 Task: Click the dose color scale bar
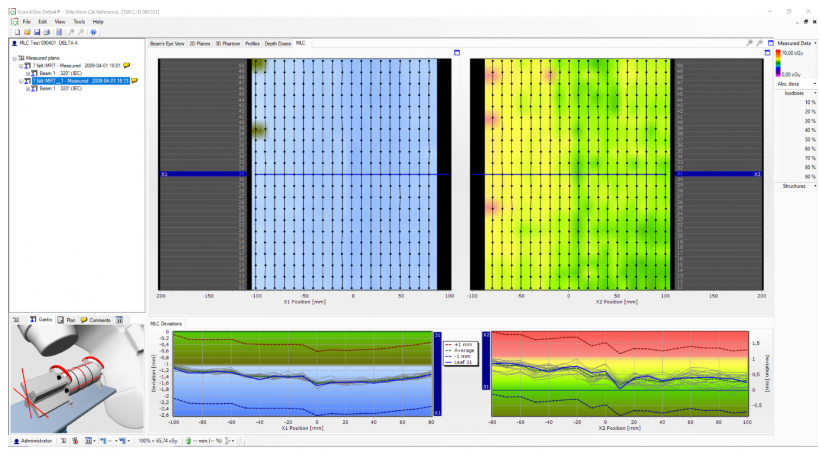(780, 65)
